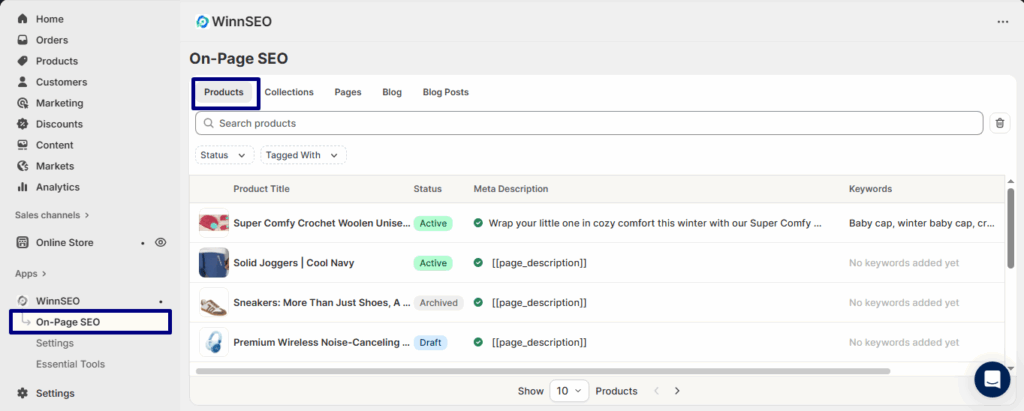Open WinnSEO Settings submenu item
This screenshot has width=1024, height=411.
[x=55, y=343]
